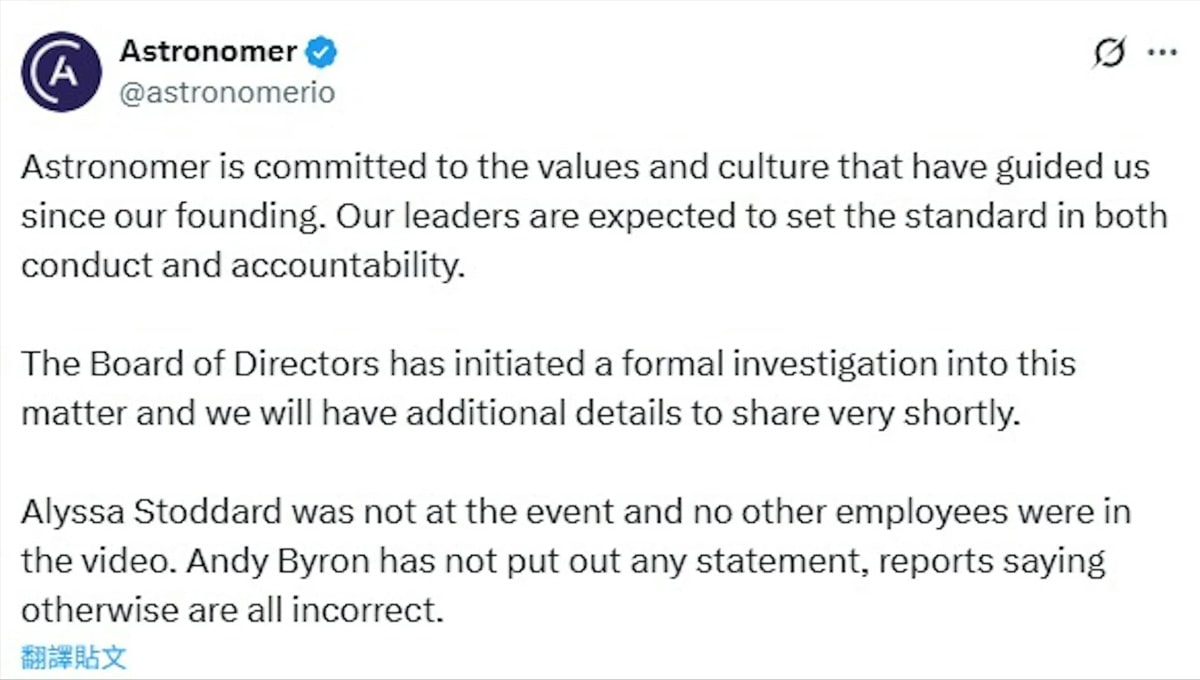The width and height of the screenshot is (1200, 680).
Task: Click the name 'Alyssa Stoddard' in the post
Action: point(152,513)
